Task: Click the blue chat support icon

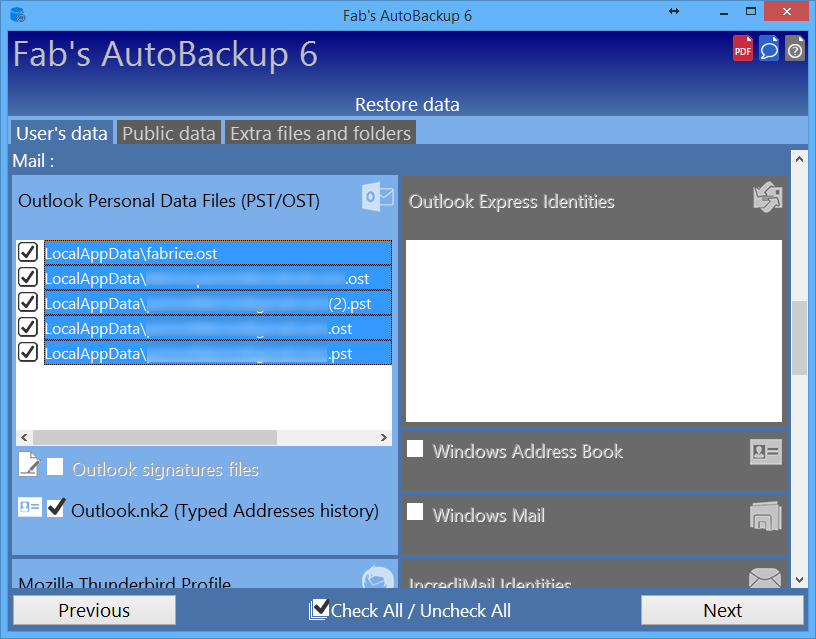Action: pos(769,48)
